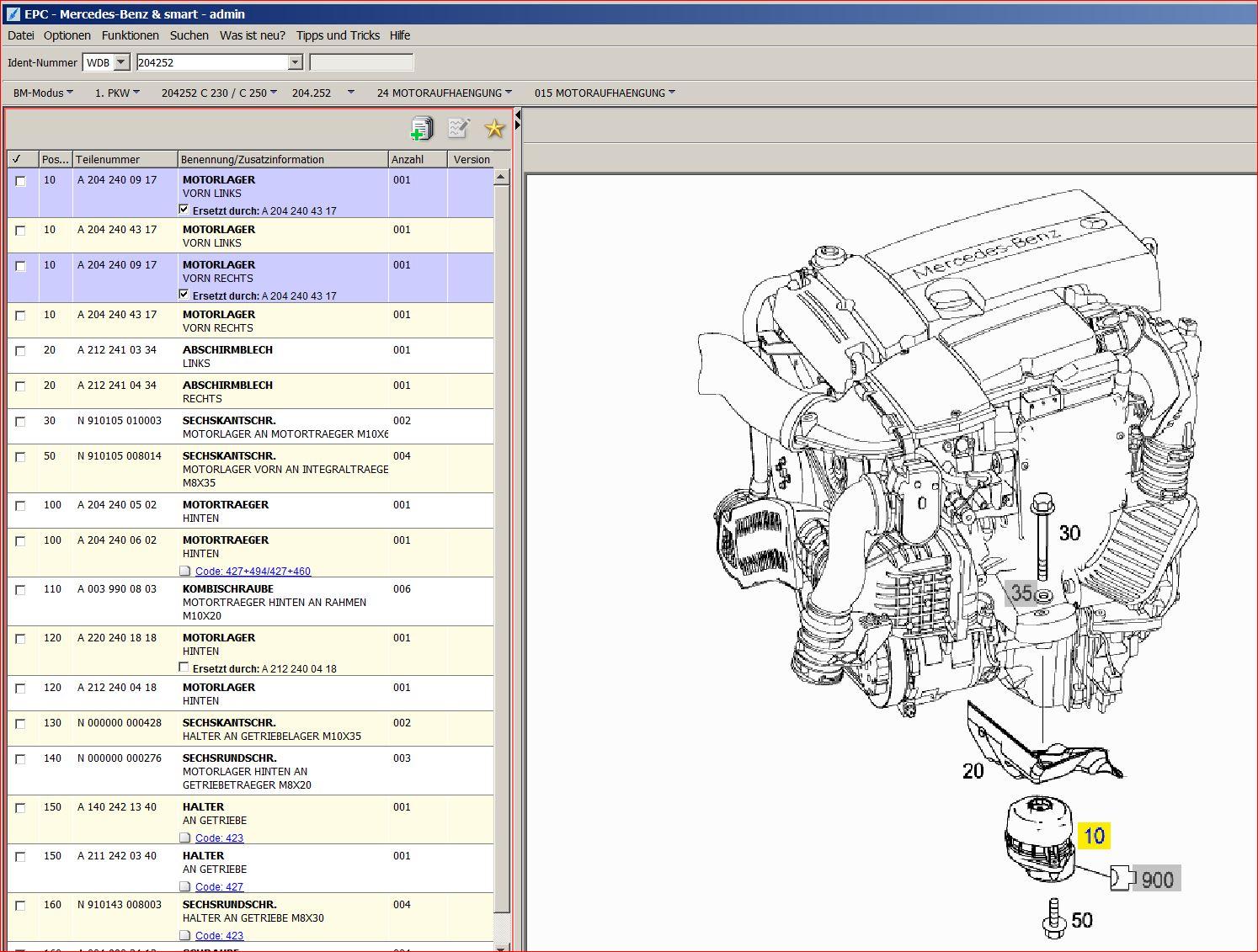
Task: Open the 24 MOTORAUFHAENGUNG group dropdown
Action: [x=445, y=93]
